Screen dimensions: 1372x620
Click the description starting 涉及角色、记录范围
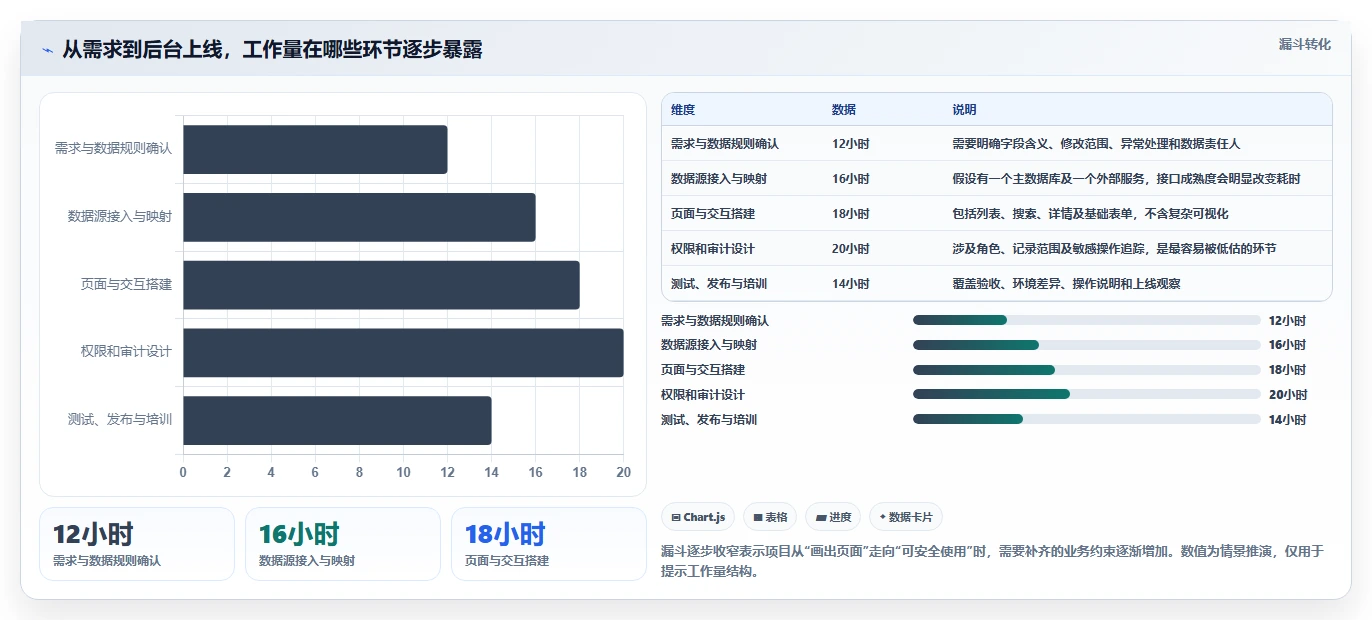1114,249
